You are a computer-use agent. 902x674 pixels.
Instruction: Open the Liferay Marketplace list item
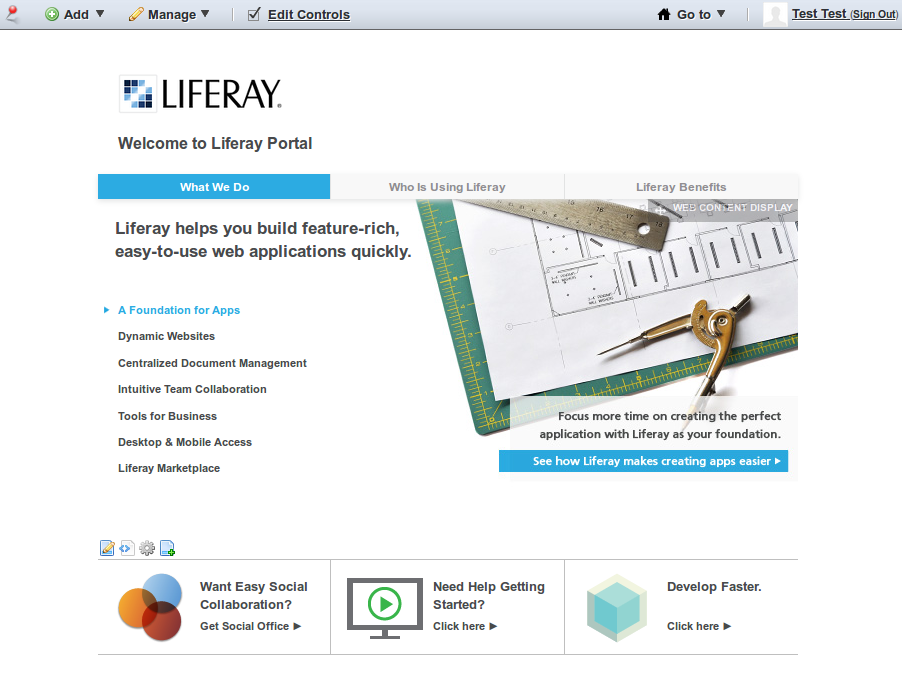click(169, 468)
